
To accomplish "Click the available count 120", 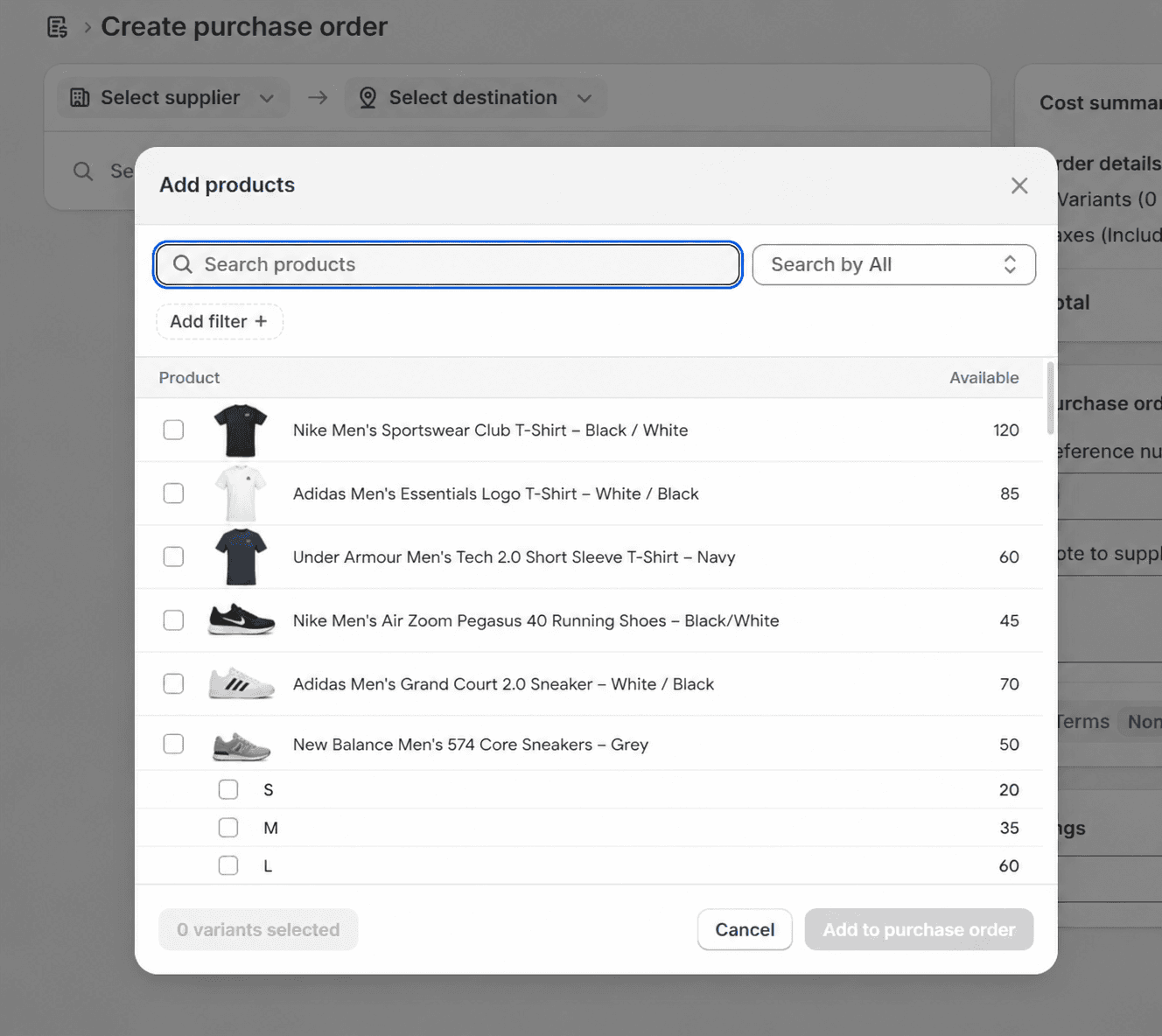I will (x=1006, y=430).
